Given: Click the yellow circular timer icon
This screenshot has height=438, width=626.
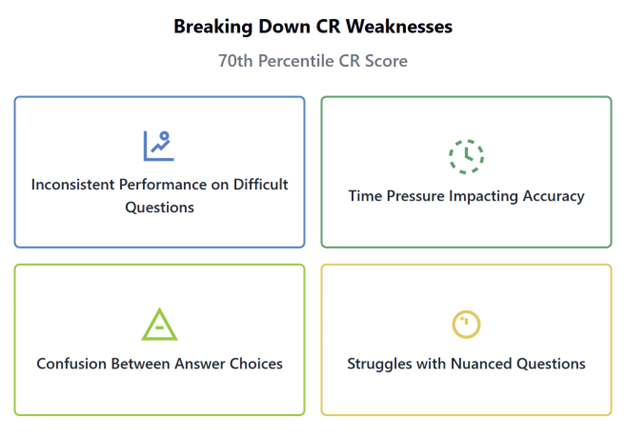Looking at the screenshot, I should tap(466, 324).
